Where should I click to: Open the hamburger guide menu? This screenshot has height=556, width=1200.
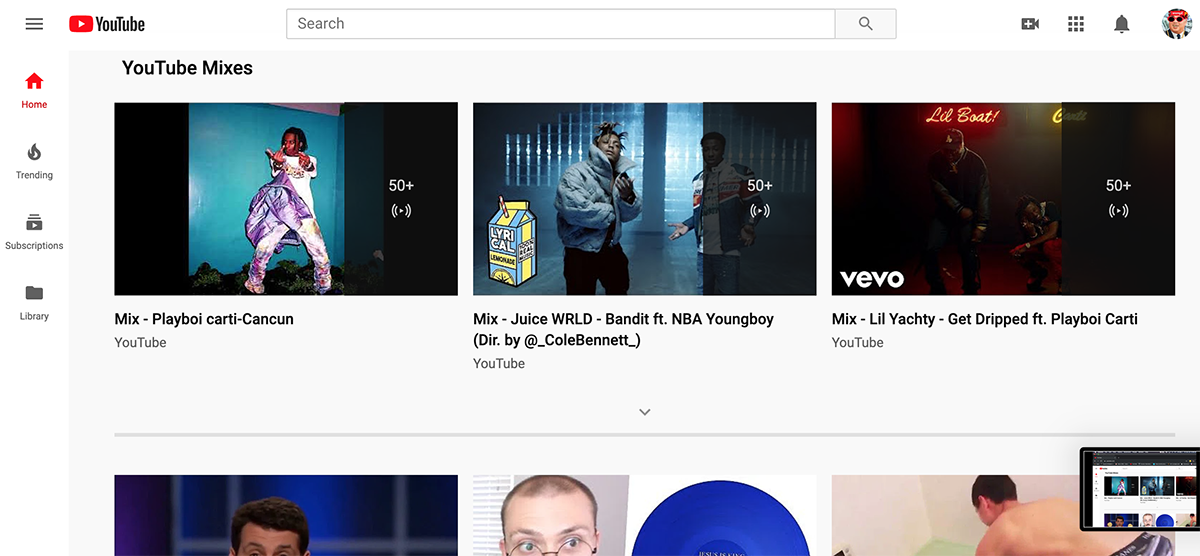pos(34,24)
